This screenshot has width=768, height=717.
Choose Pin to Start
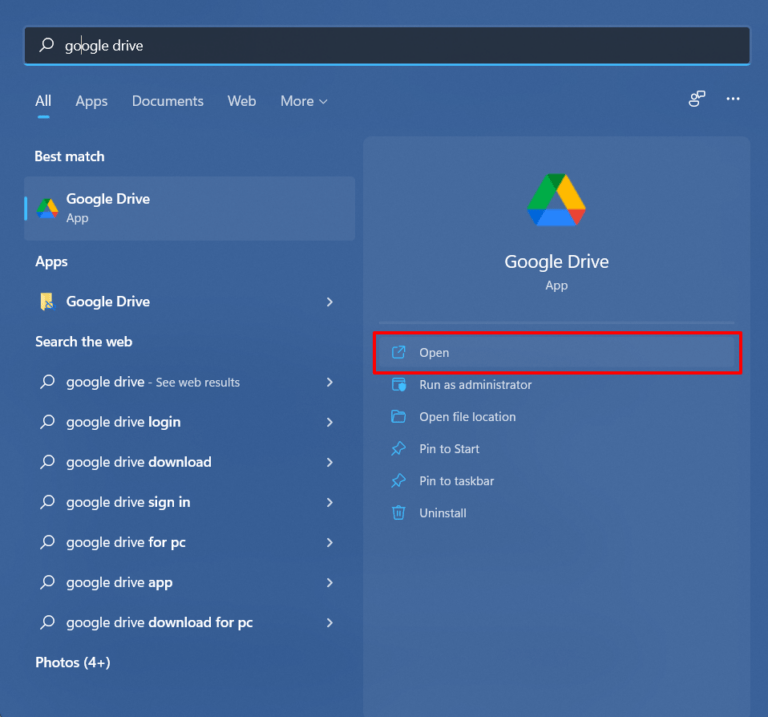click(557, 449)
